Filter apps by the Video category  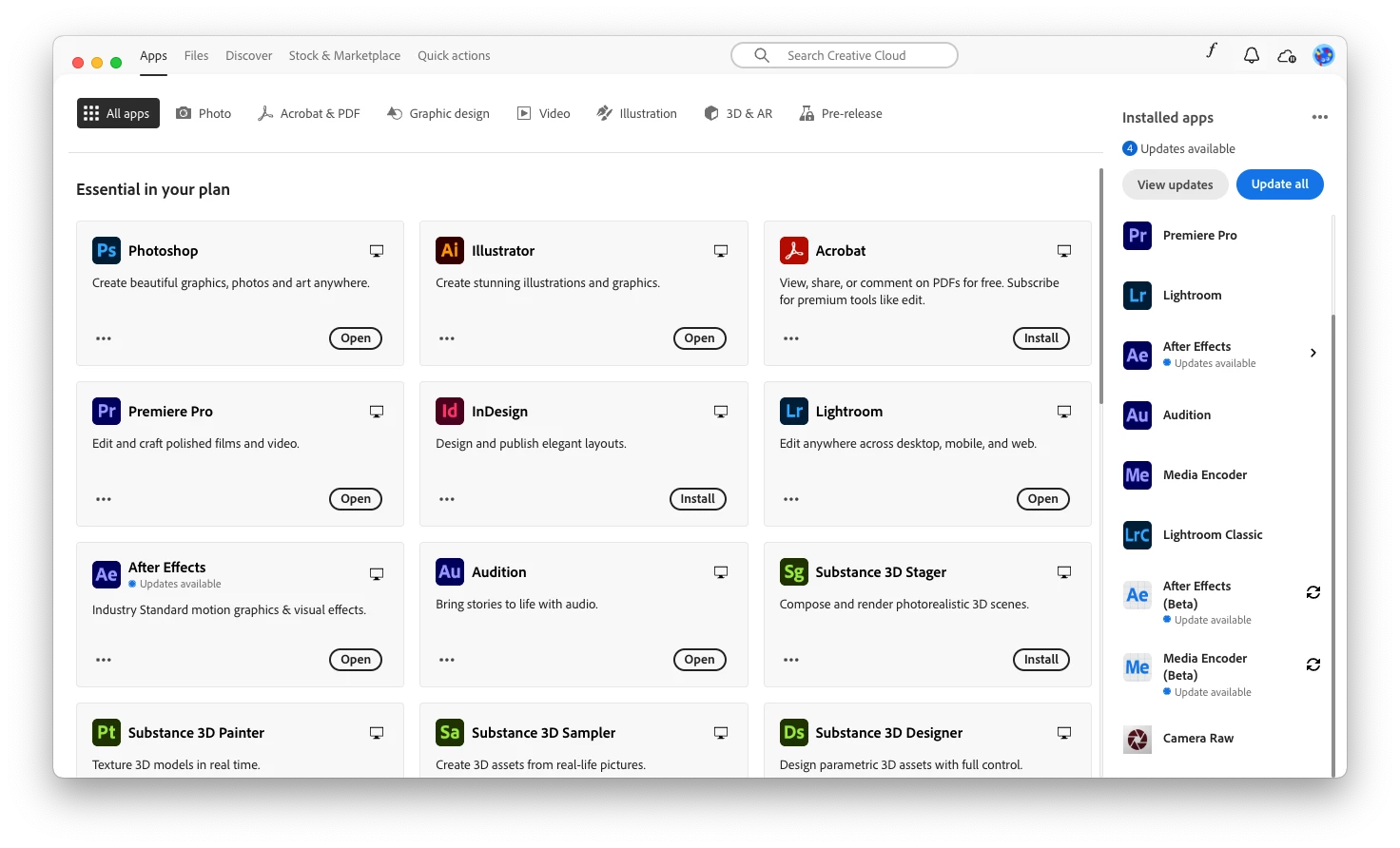[543, 113]
